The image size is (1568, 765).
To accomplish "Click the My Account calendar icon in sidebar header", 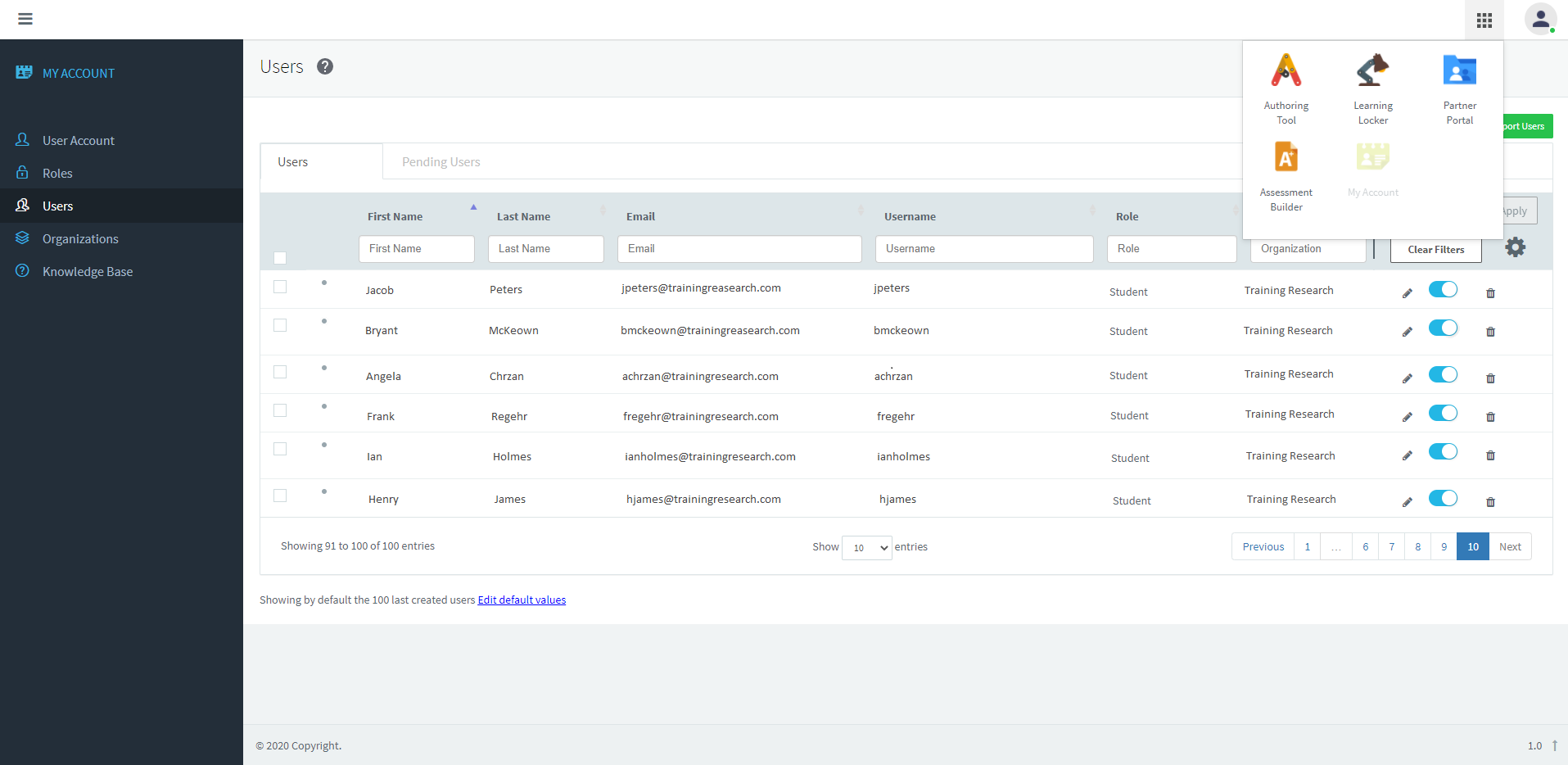I will (24, 72).
